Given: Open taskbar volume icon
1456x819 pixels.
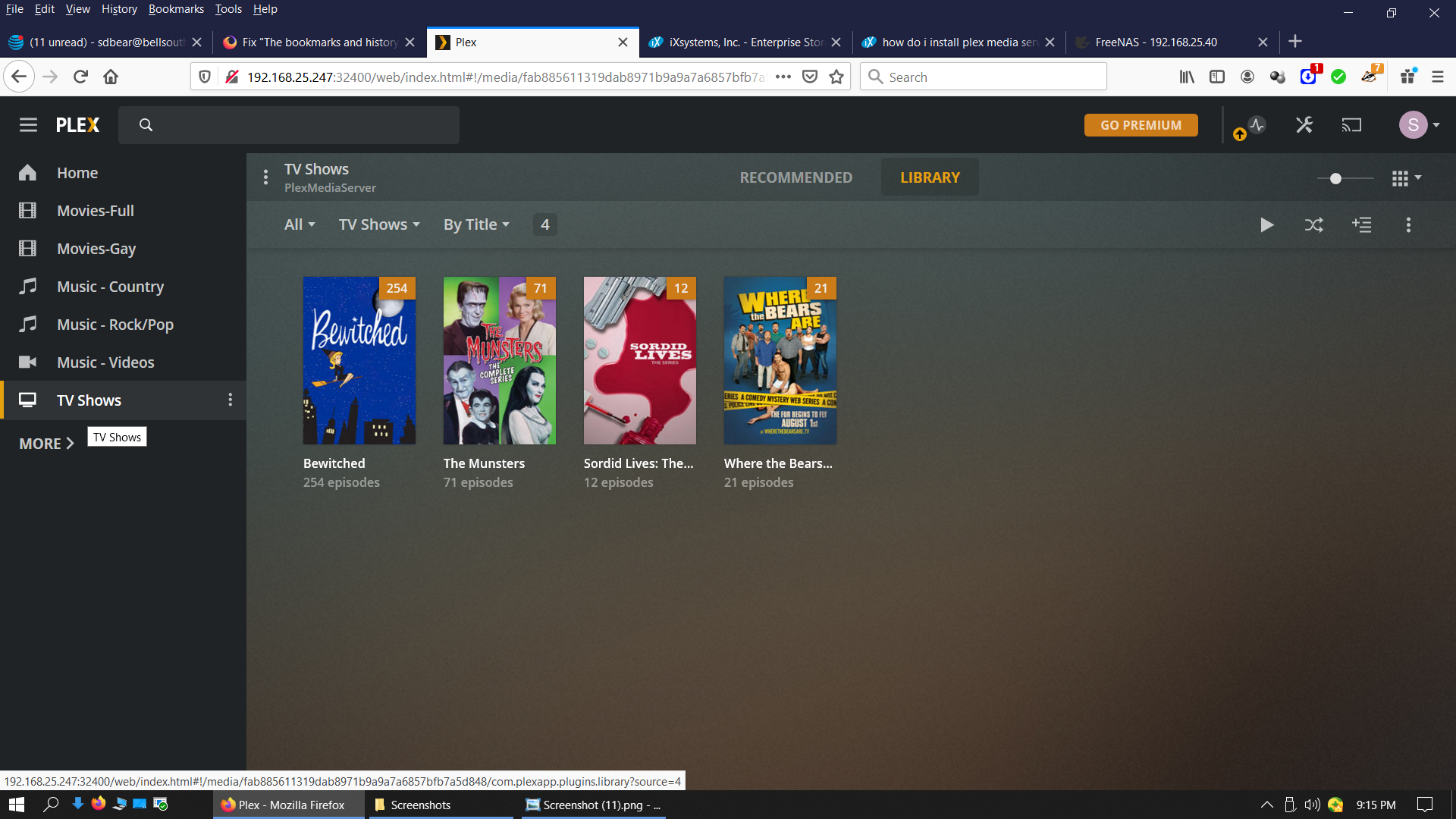Looking at the screenshot, I should coord(1312,805).
